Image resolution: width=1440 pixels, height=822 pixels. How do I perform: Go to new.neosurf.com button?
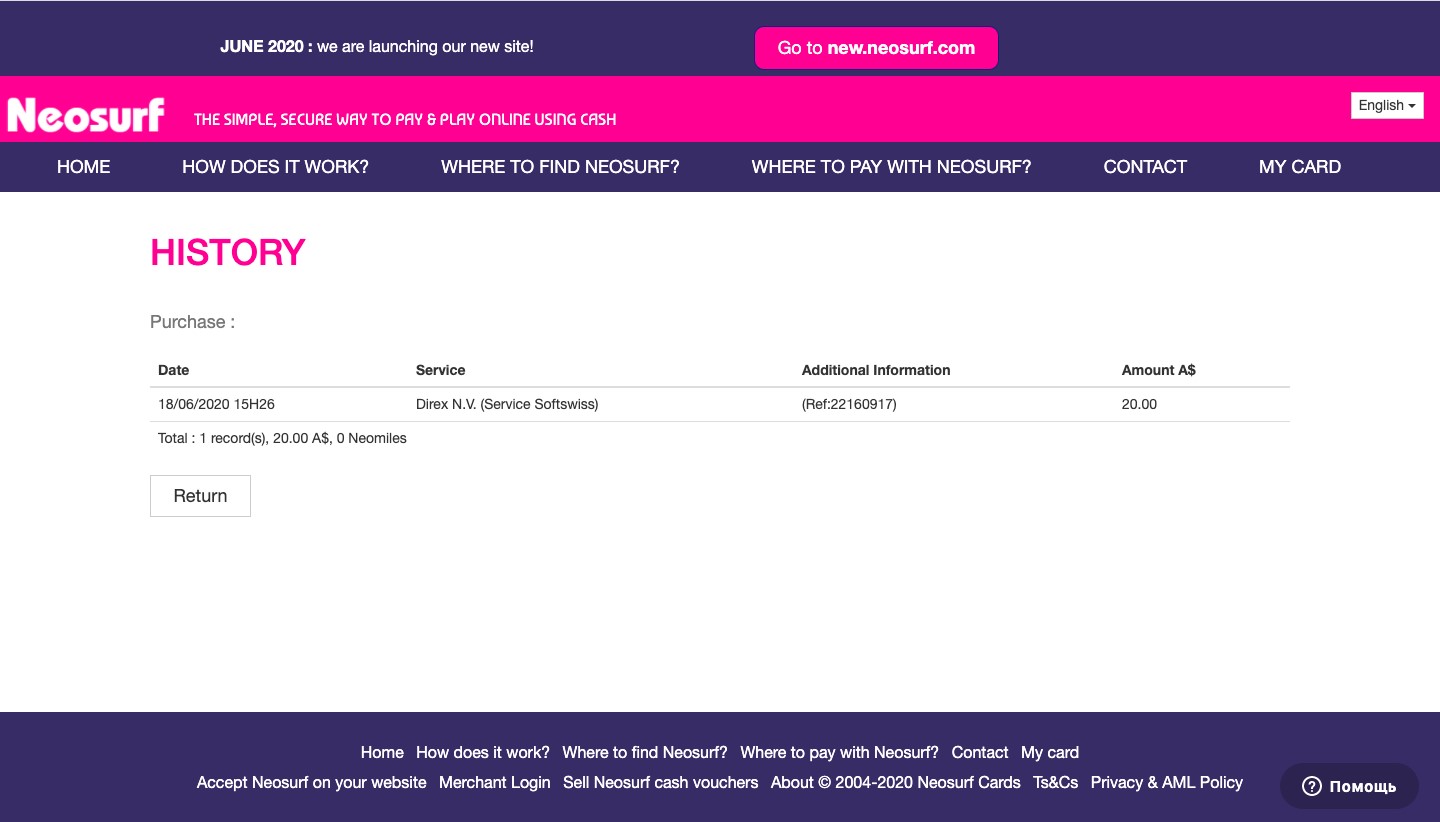[876, 48]
